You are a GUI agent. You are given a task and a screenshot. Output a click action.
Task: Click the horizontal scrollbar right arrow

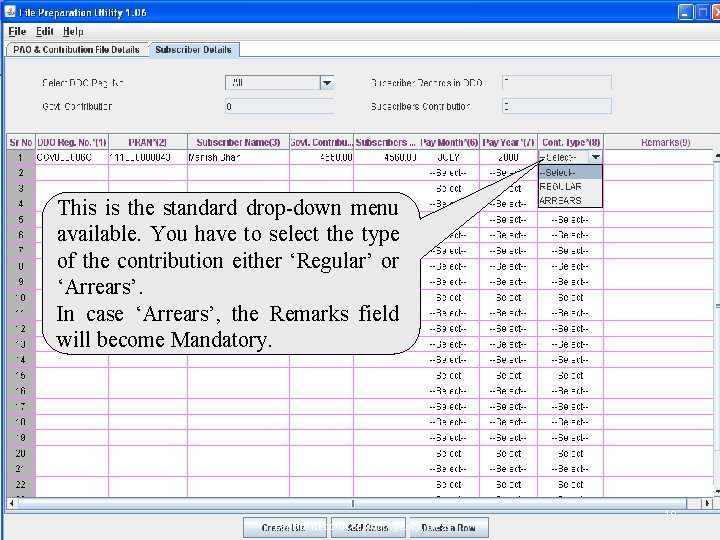click(707, 503)
